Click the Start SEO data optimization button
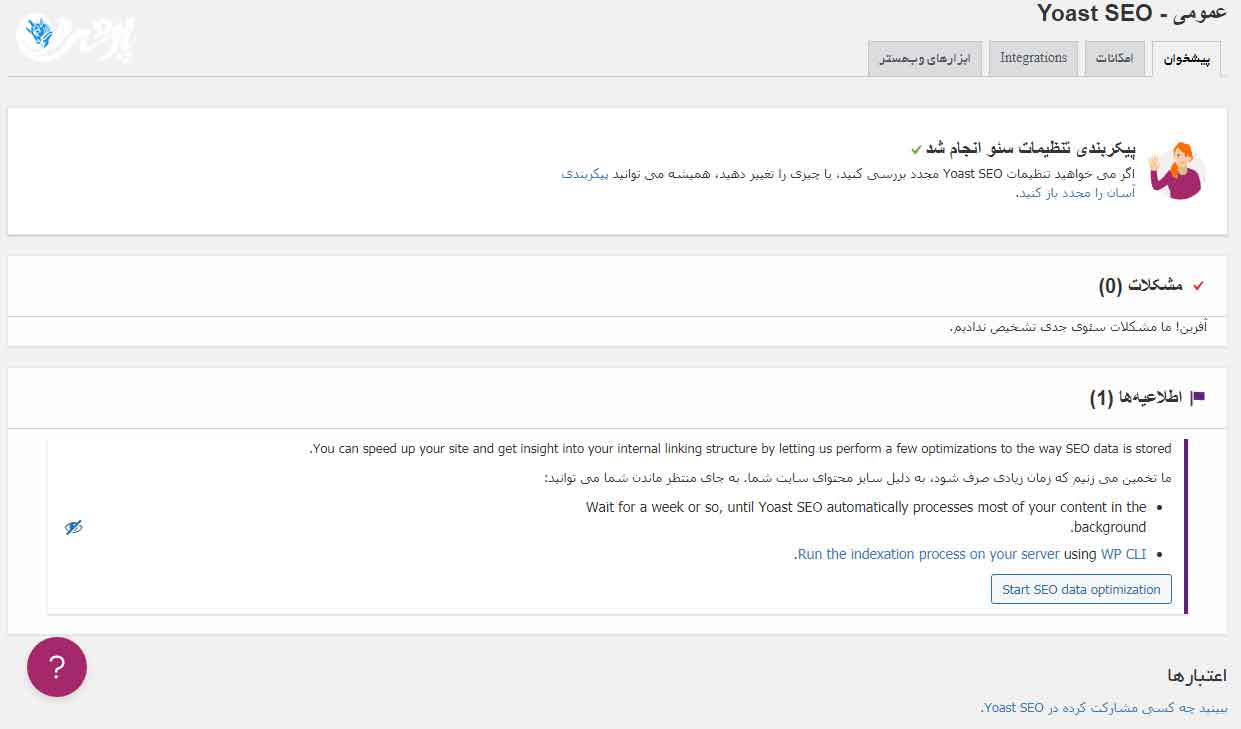This screenshot has height=729, width=1241. coord(1081,589)
